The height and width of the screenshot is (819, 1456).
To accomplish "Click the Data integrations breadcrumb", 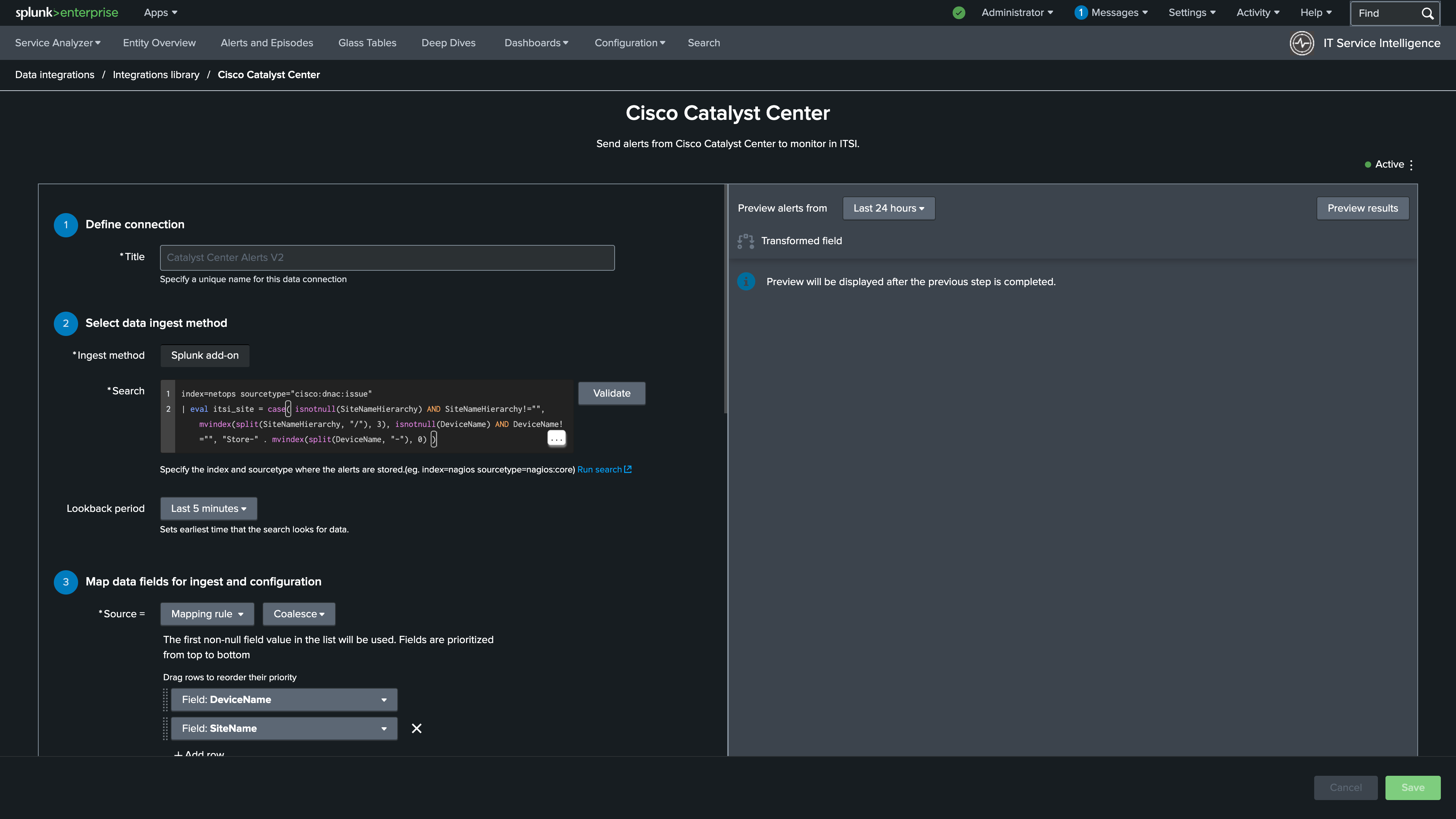I will coord(55,75).
